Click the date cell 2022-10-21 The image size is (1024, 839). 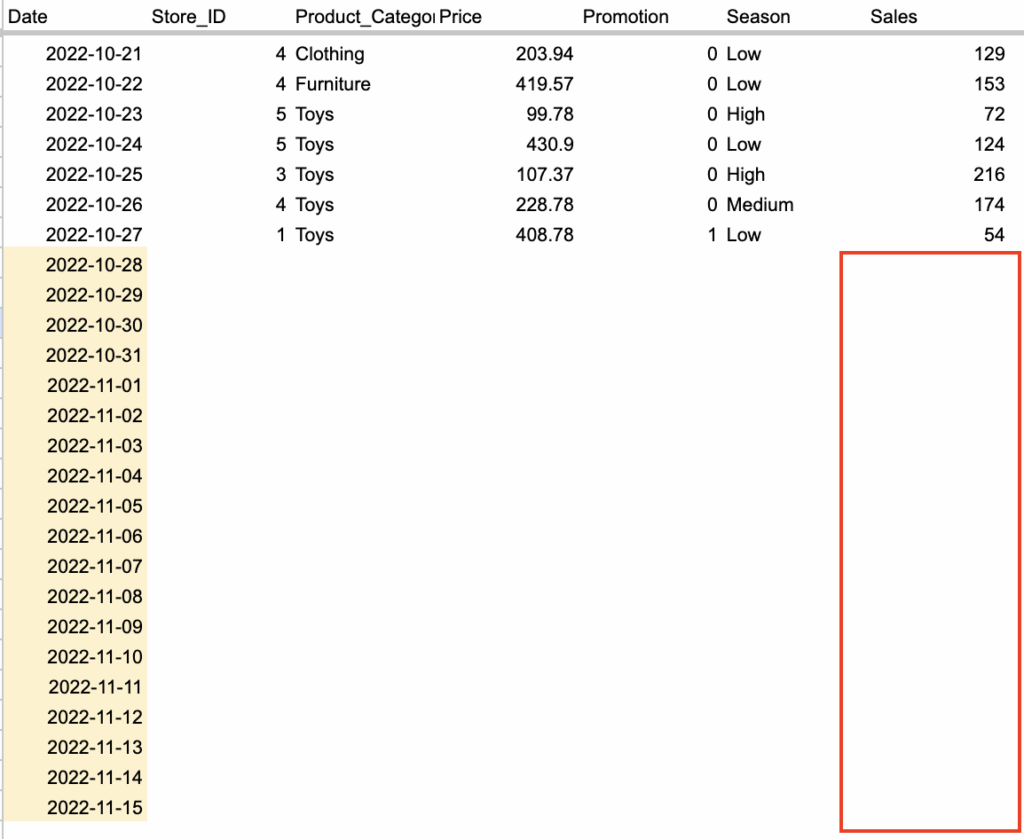coord(94,54)
